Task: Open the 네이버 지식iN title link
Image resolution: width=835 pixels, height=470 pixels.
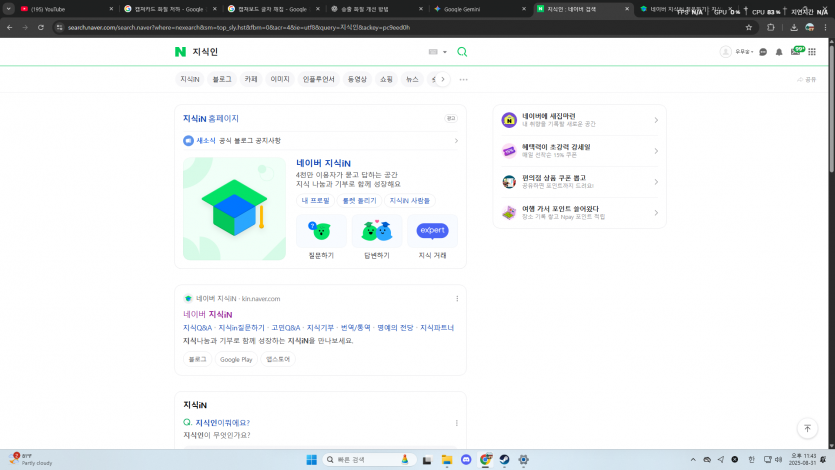Action: click(x=323, y=163)
